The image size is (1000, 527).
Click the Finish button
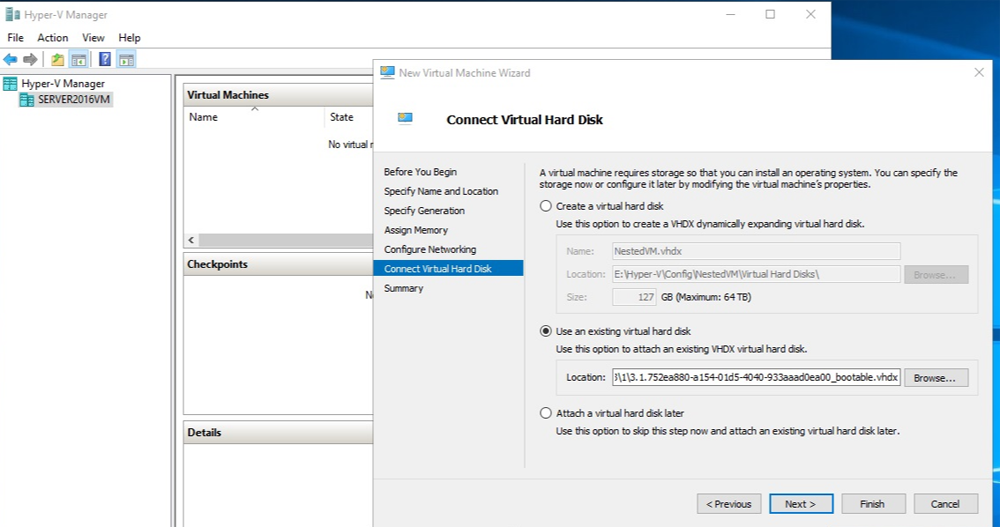click(873, 504)
